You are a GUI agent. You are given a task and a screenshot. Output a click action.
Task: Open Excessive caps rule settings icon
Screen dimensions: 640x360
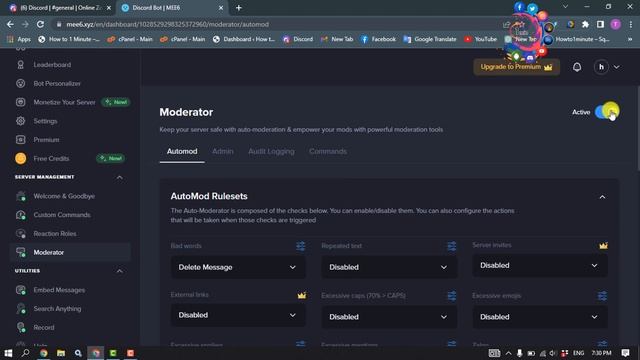click(451, 296)
